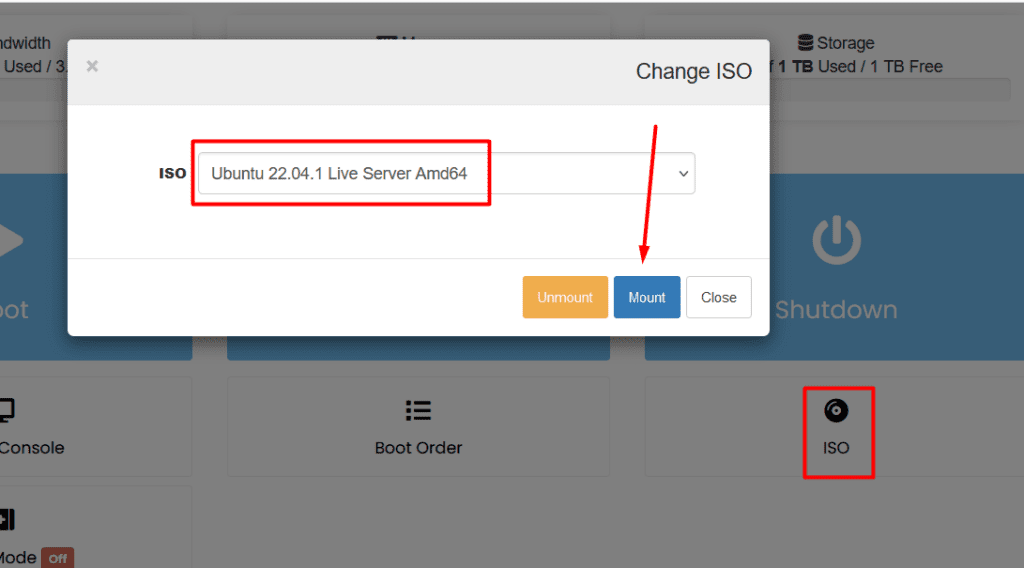Click the Shutdown power icon

tap(836, 241)
